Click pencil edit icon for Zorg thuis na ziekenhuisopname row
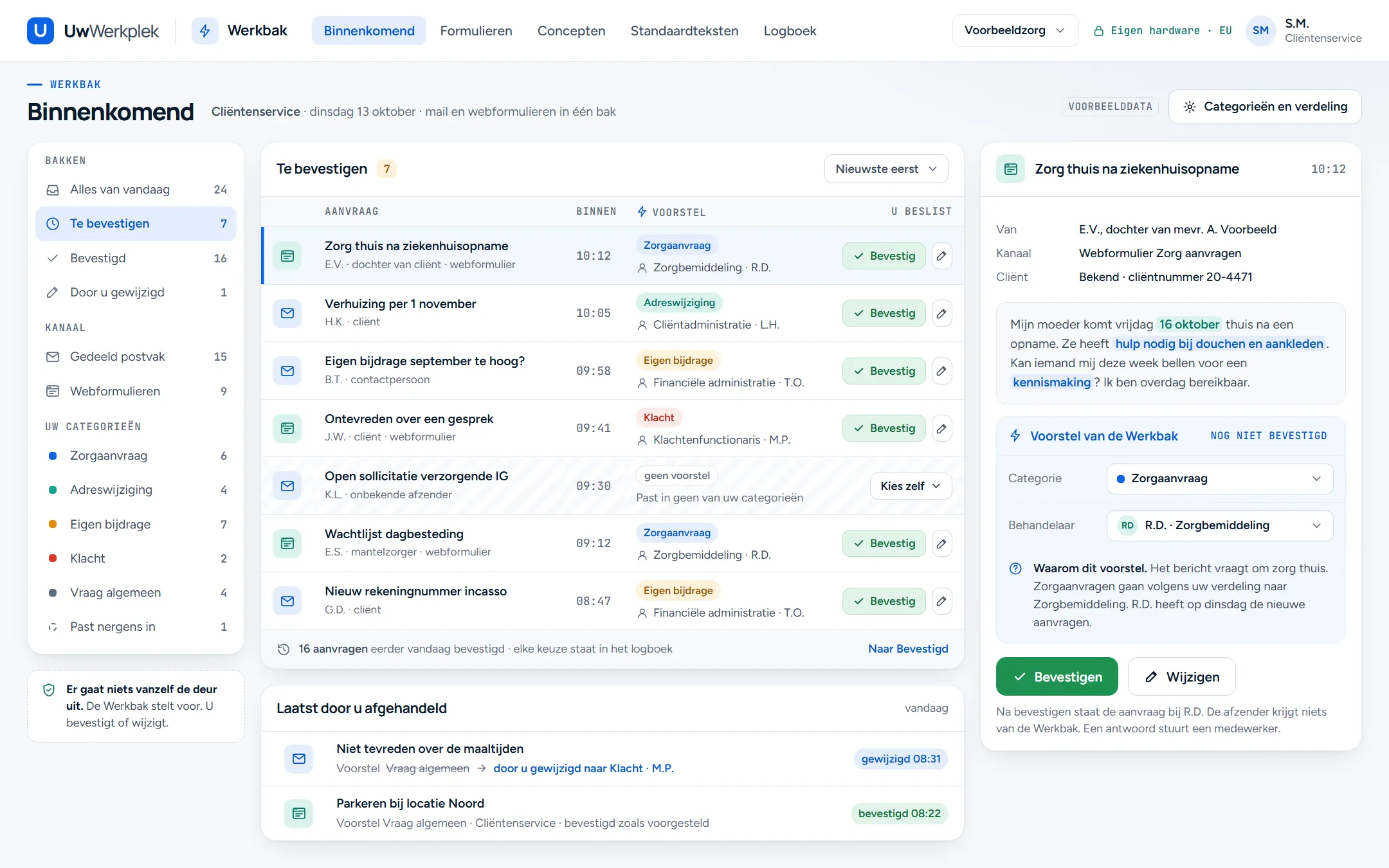 pos(941,256)
